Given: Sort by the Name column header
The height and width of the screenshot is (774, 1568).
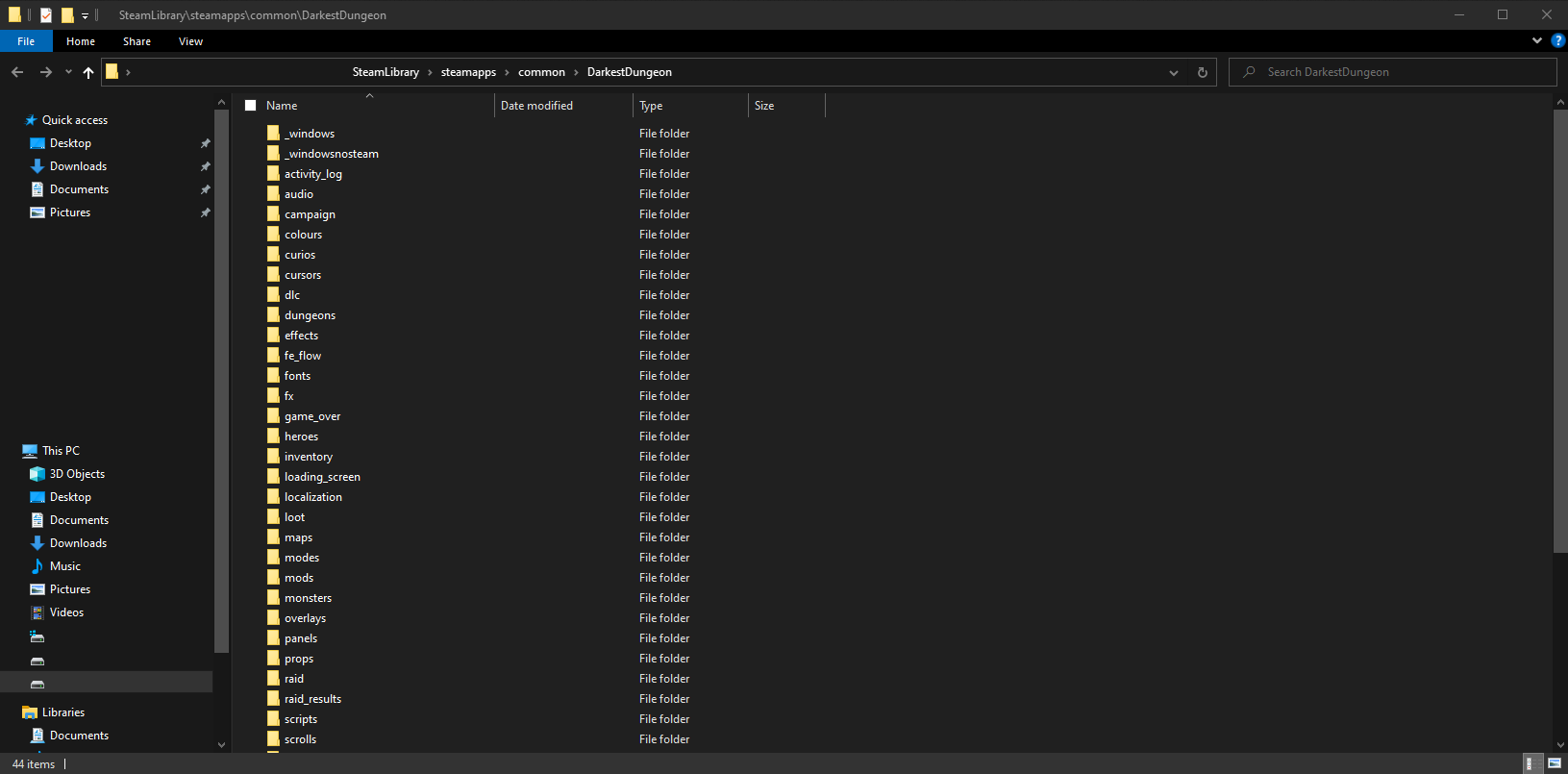Looking at the screenshot, I should 282,106.
